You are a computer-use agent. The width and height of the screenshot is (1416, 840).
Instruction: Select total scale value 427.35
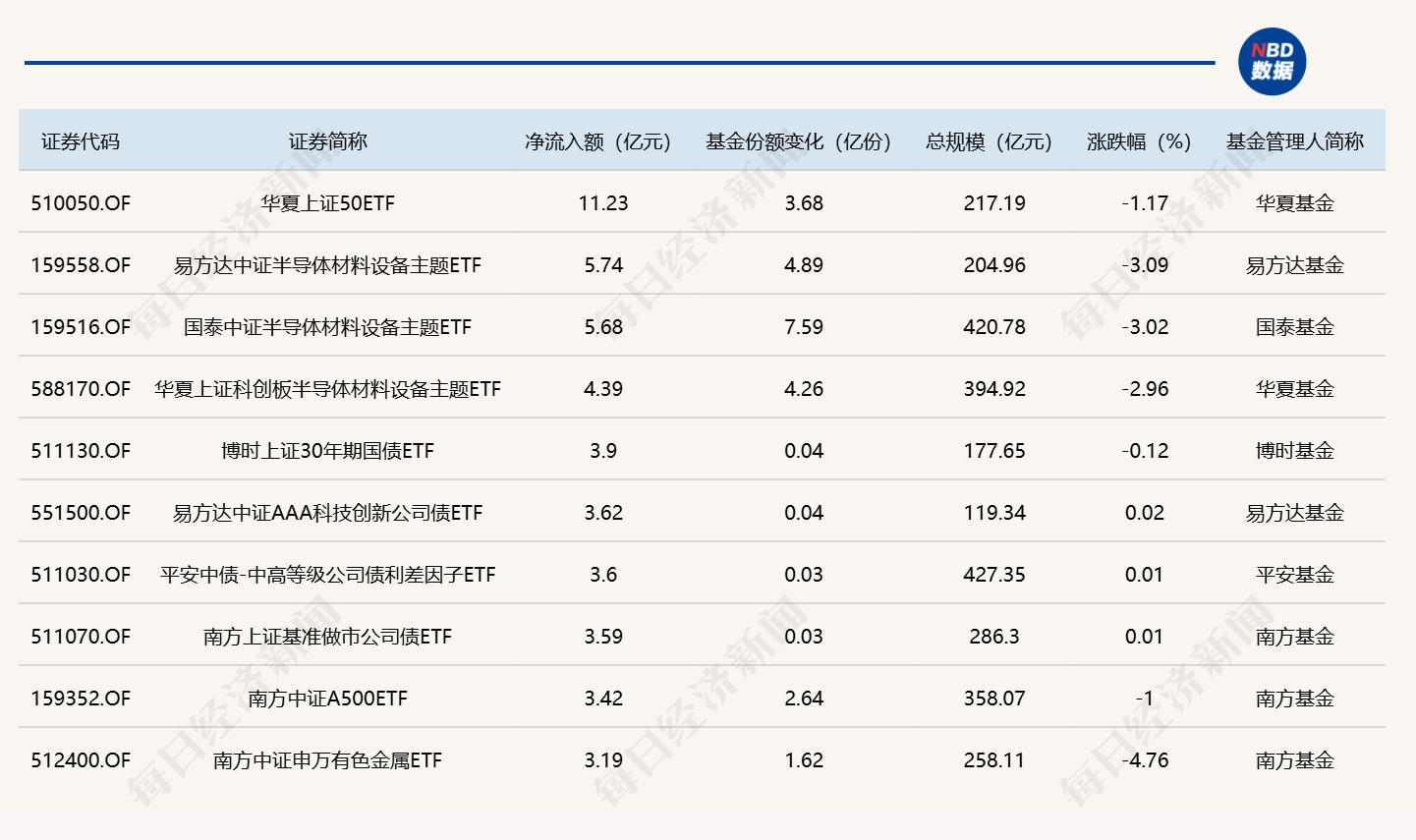994,575
